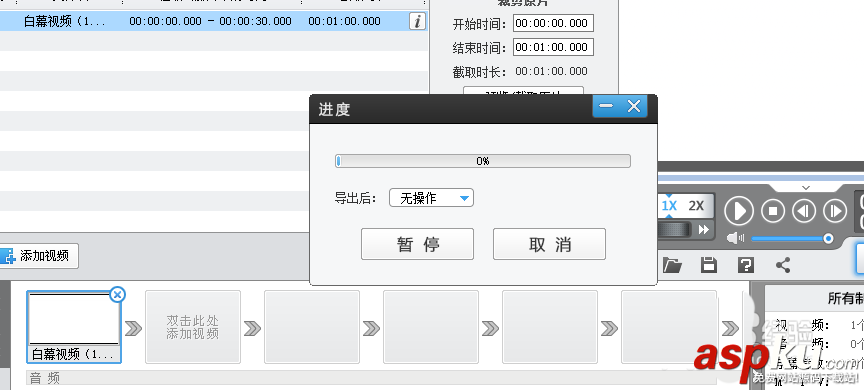864x390 pixels.
Task: Open help with the question mark icon
Action: 746,265
